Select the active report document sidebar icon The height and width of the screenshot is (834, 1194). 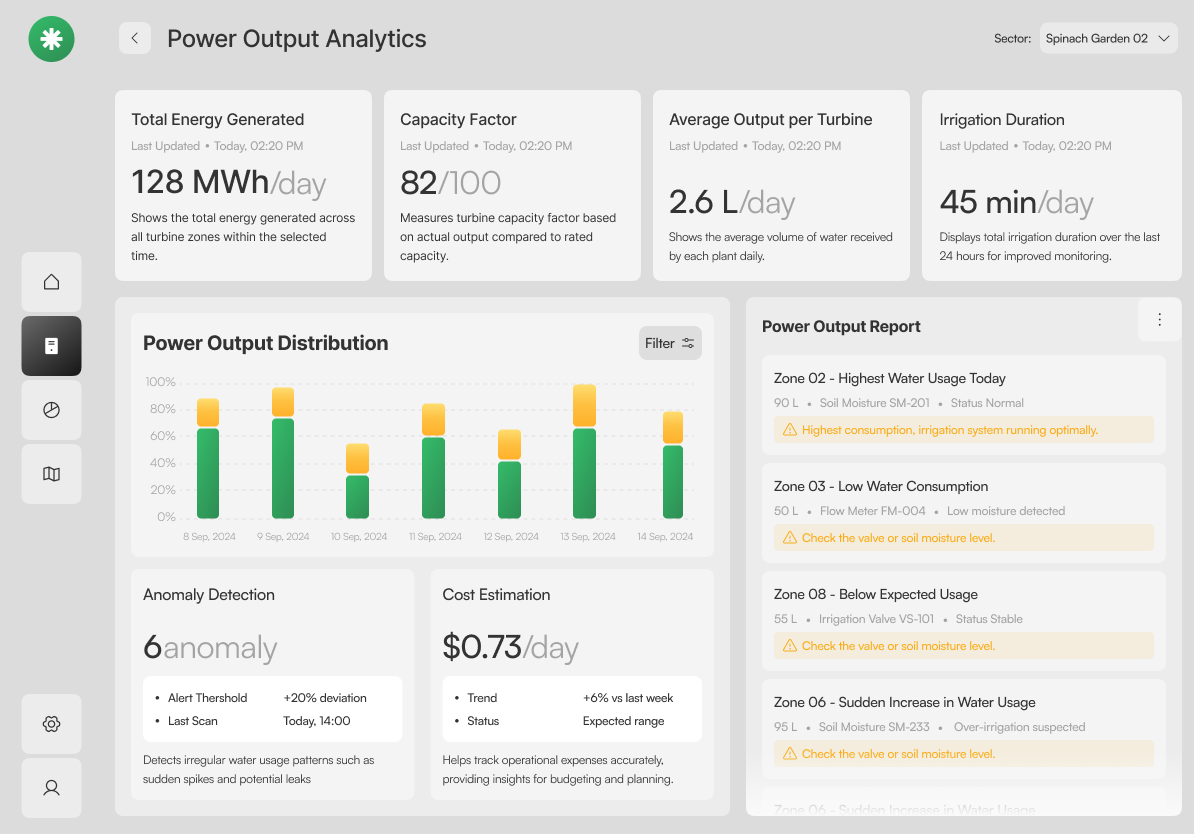(51, 346)
